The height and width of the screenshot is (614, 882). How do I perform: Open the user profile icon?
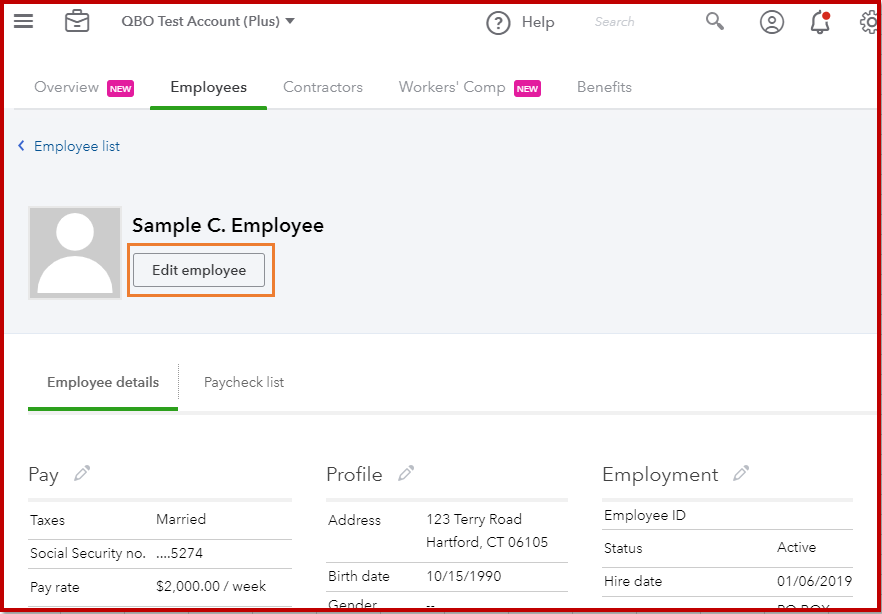[771, 22]
